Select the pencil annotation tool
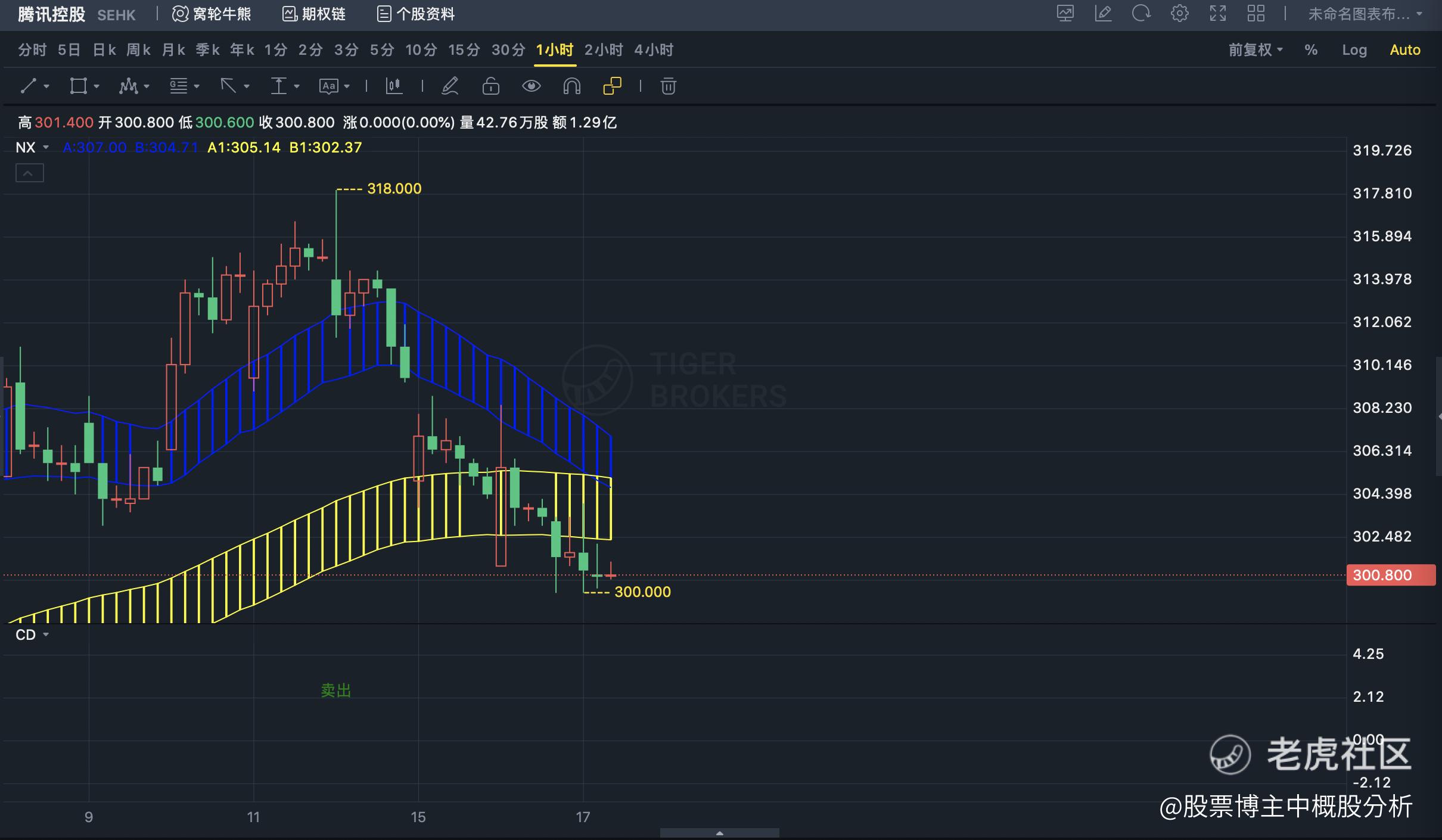Screen dimensions: 1442x840 (x=450, y=86)
